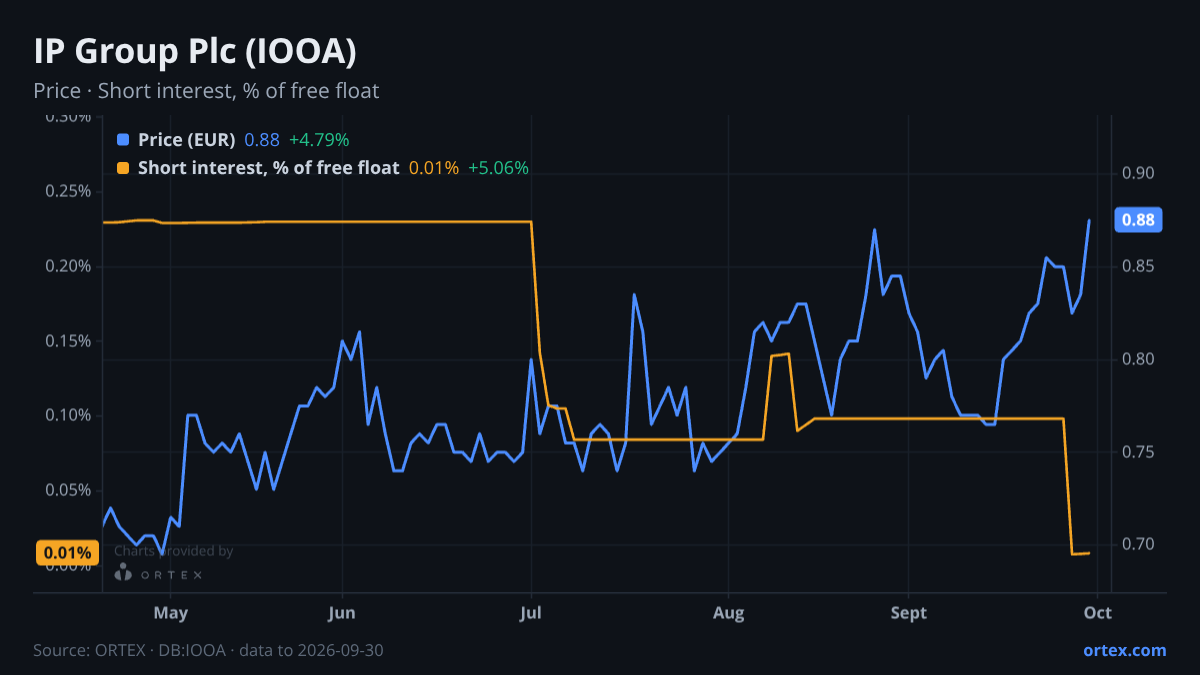Viewport: 1200px width, 675px height.
Task: Click the 0.88 price value in legend
Action: click(262, 140)
